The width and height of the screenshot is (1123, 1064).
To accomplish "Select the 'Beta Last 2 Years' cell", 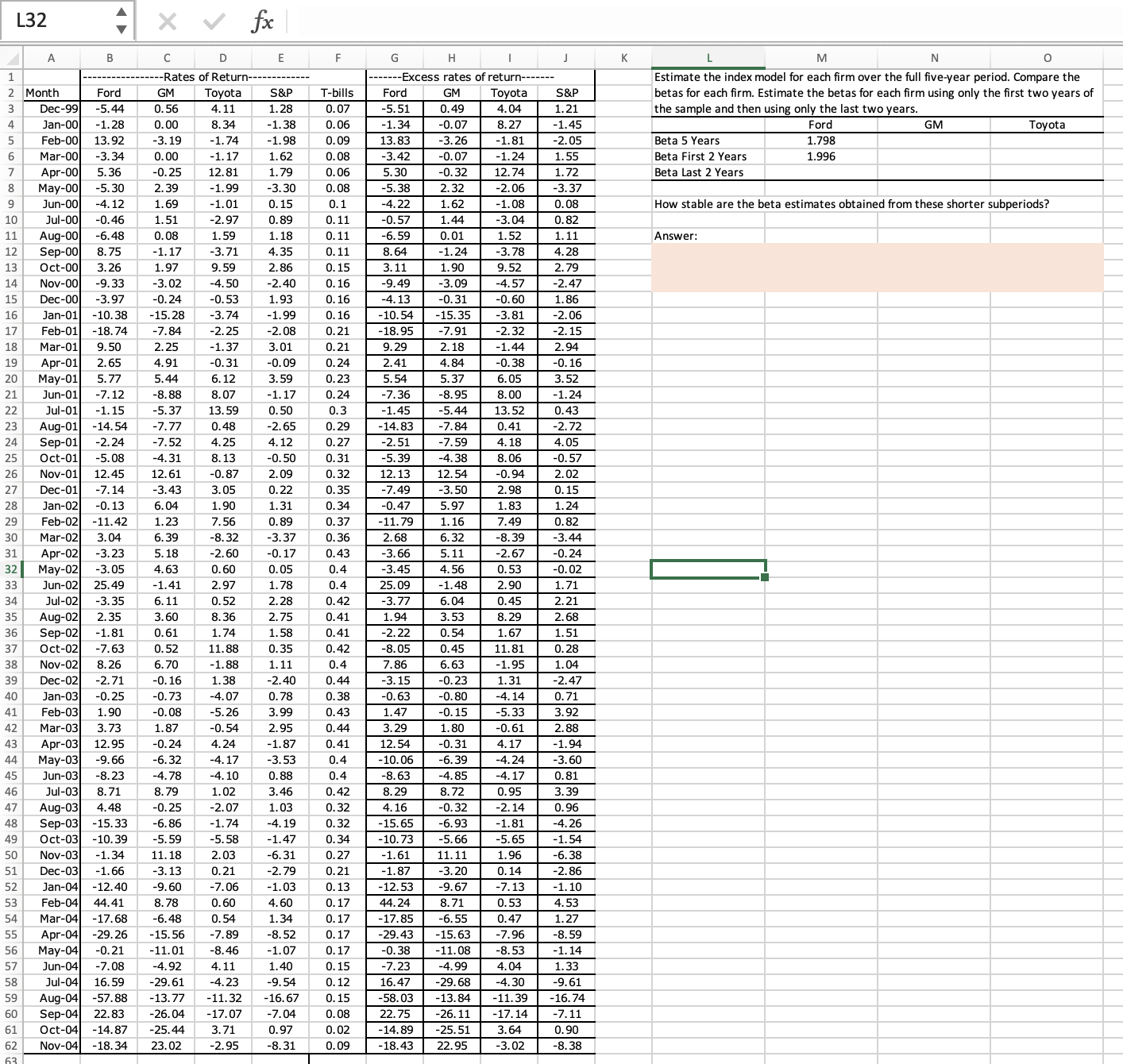I will pos(696,172).
